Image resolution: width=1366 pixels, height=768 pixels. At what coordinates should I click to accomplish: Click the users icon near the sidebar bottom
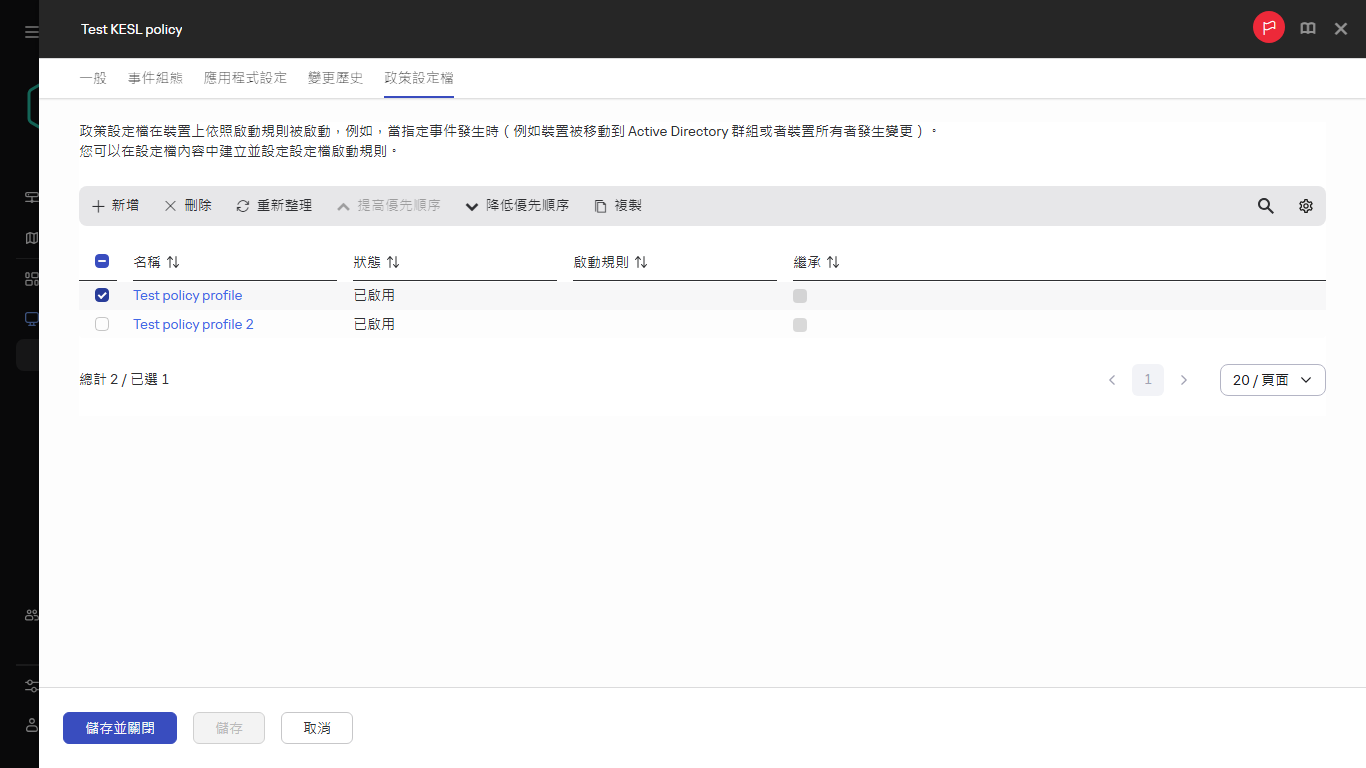[31, 614]
